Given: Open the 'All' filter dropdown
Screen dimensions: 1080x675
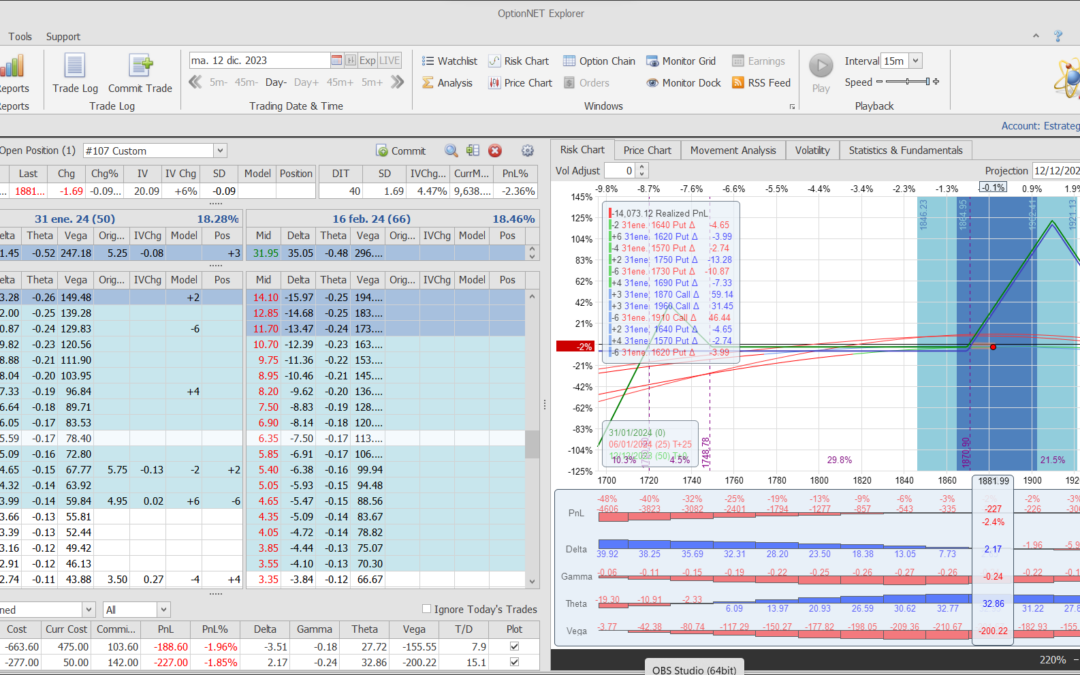Looking at the screenshot, I should click(x=163, y=609).
